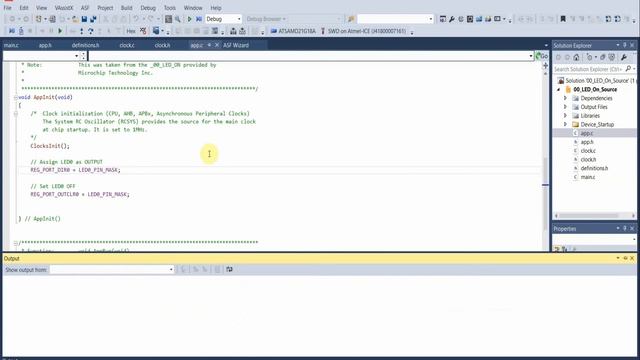Click the Solution Explorer Properties wrench icon
The width and height of the screenshot is (640, 360).
(624, 58)
